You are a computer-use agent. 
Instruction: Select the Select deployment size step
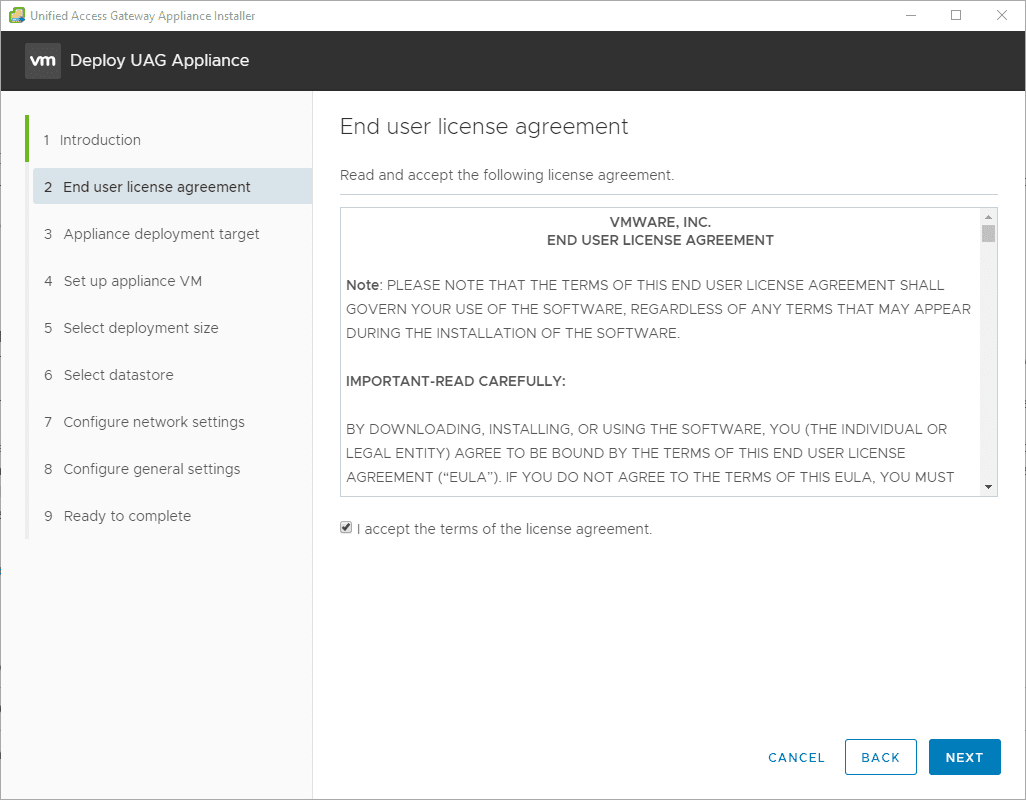140,328
